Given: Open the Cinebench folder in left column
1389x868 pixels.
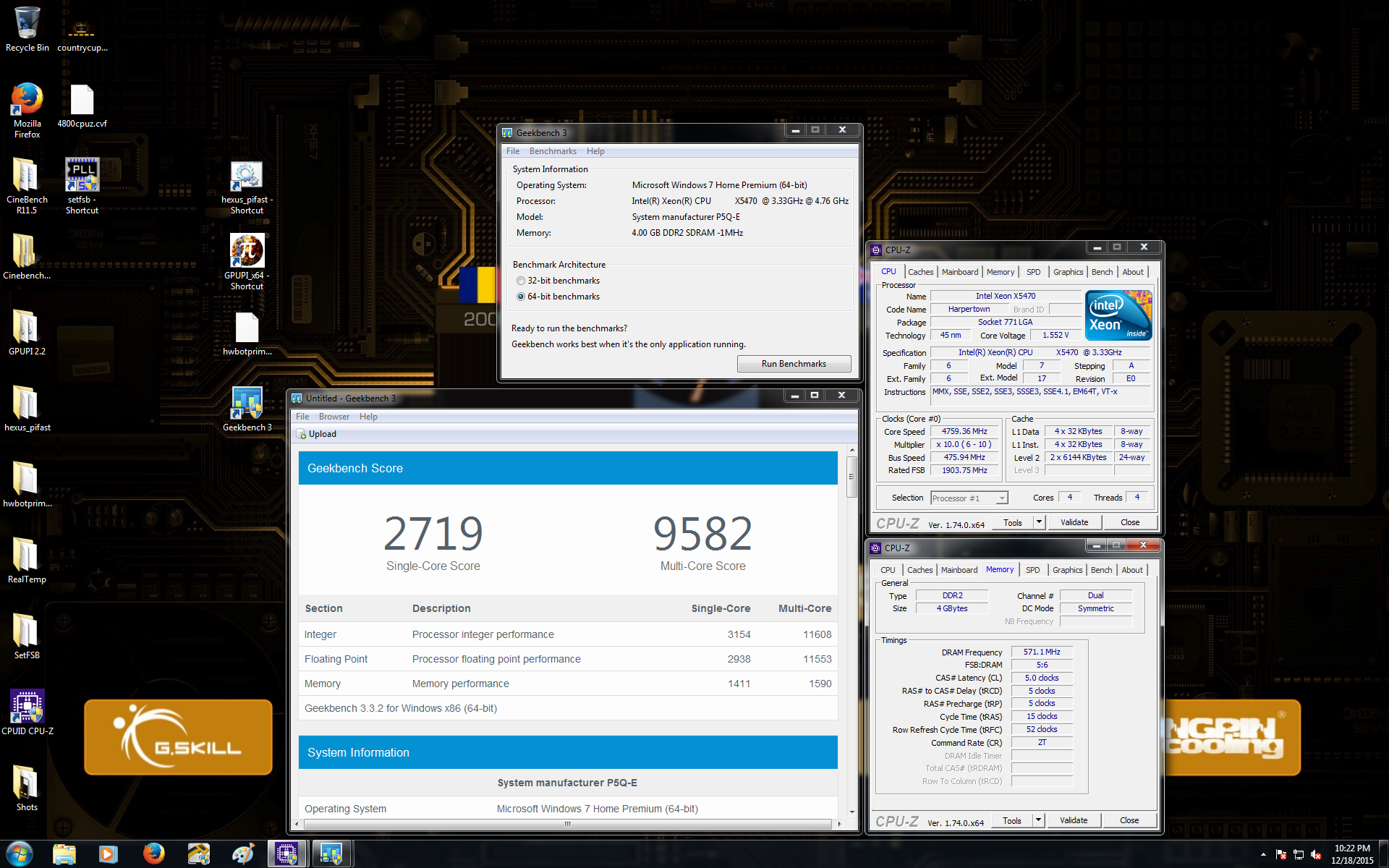Looking at the screenshot, I should coord(27,257).
